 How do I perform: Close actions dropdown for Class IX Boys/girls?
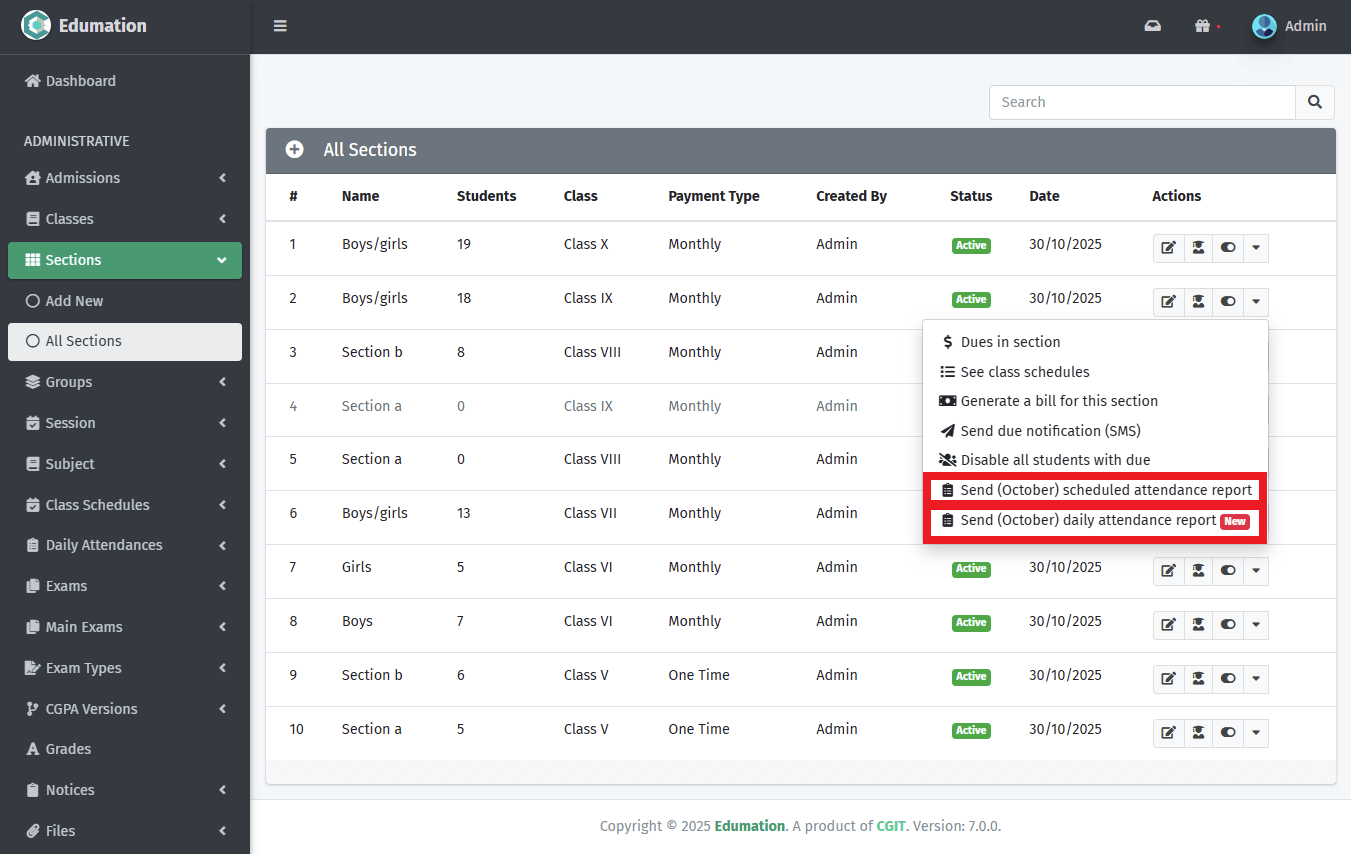click(1256, 302)
